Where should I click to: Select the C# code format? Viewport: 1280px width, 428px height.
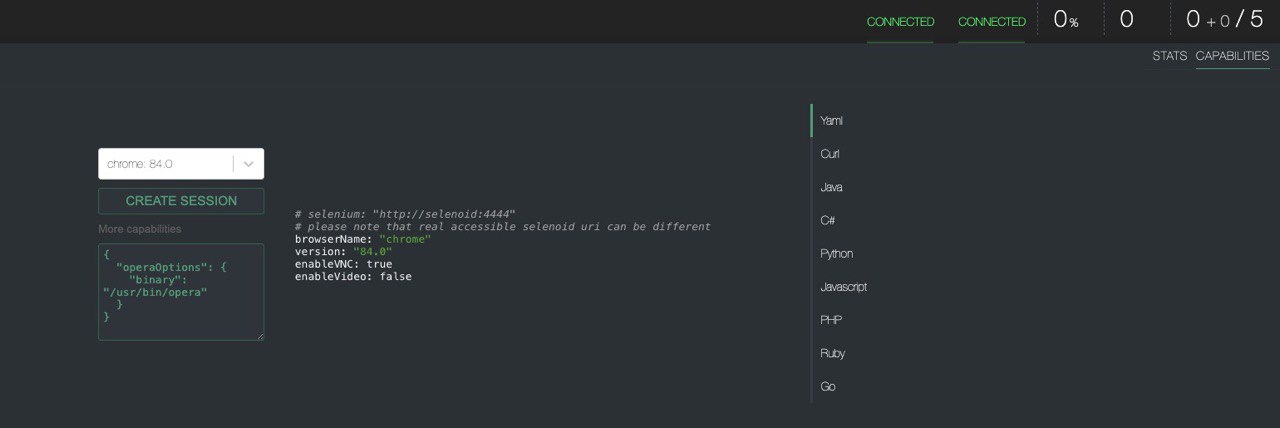tap(828, 220)
